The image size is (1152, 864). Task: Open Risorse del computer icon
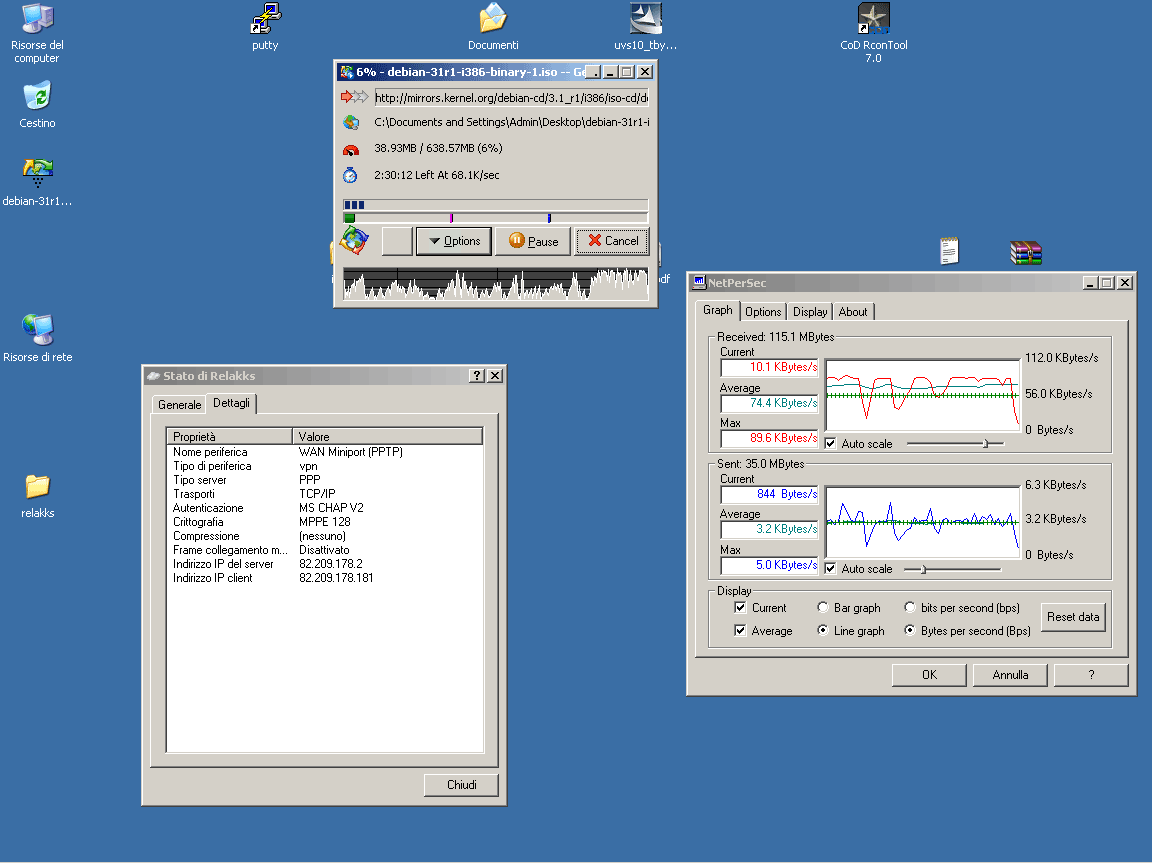tap(37, 19)
